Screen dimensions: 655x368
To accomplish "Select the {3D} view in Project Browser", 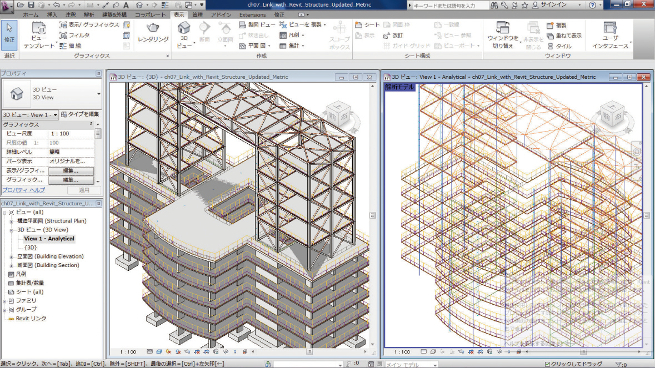I will click(x=30, y=247).
